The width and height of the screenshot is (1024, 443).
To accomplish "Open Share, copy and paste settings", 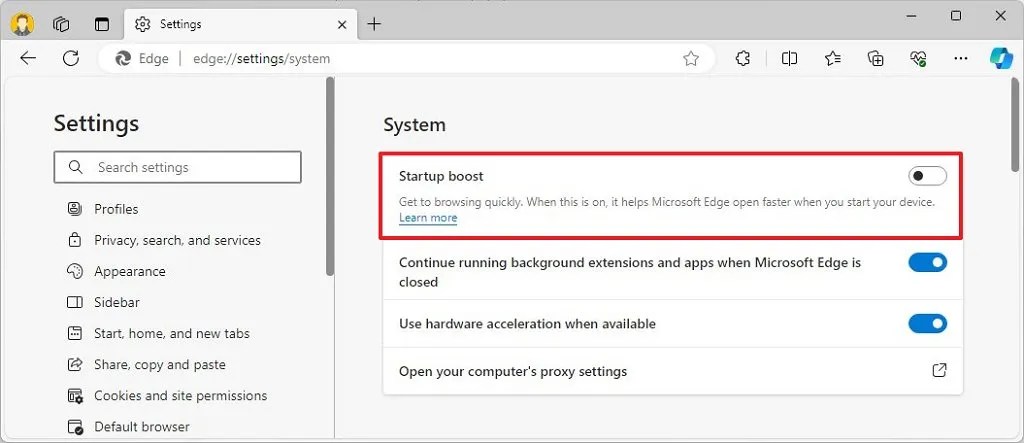I will [x=146, y=365].
